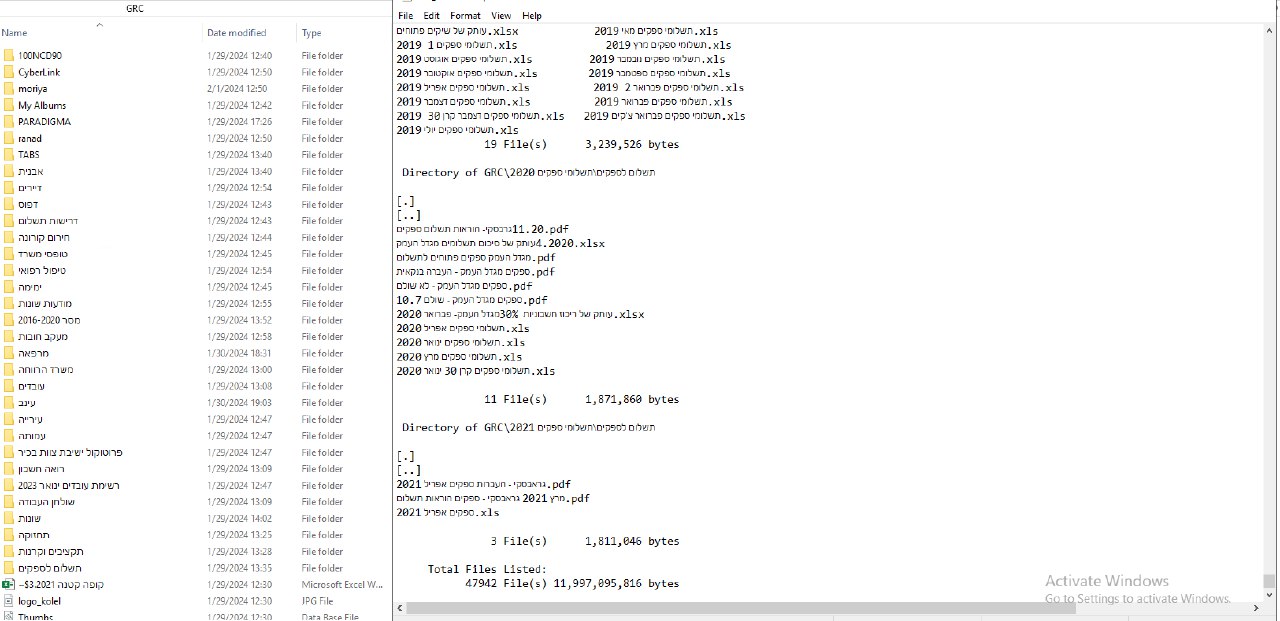The image size is (1280, 621).
Task: Select the My Albums folder icon
Action: (x=8, y=105)
